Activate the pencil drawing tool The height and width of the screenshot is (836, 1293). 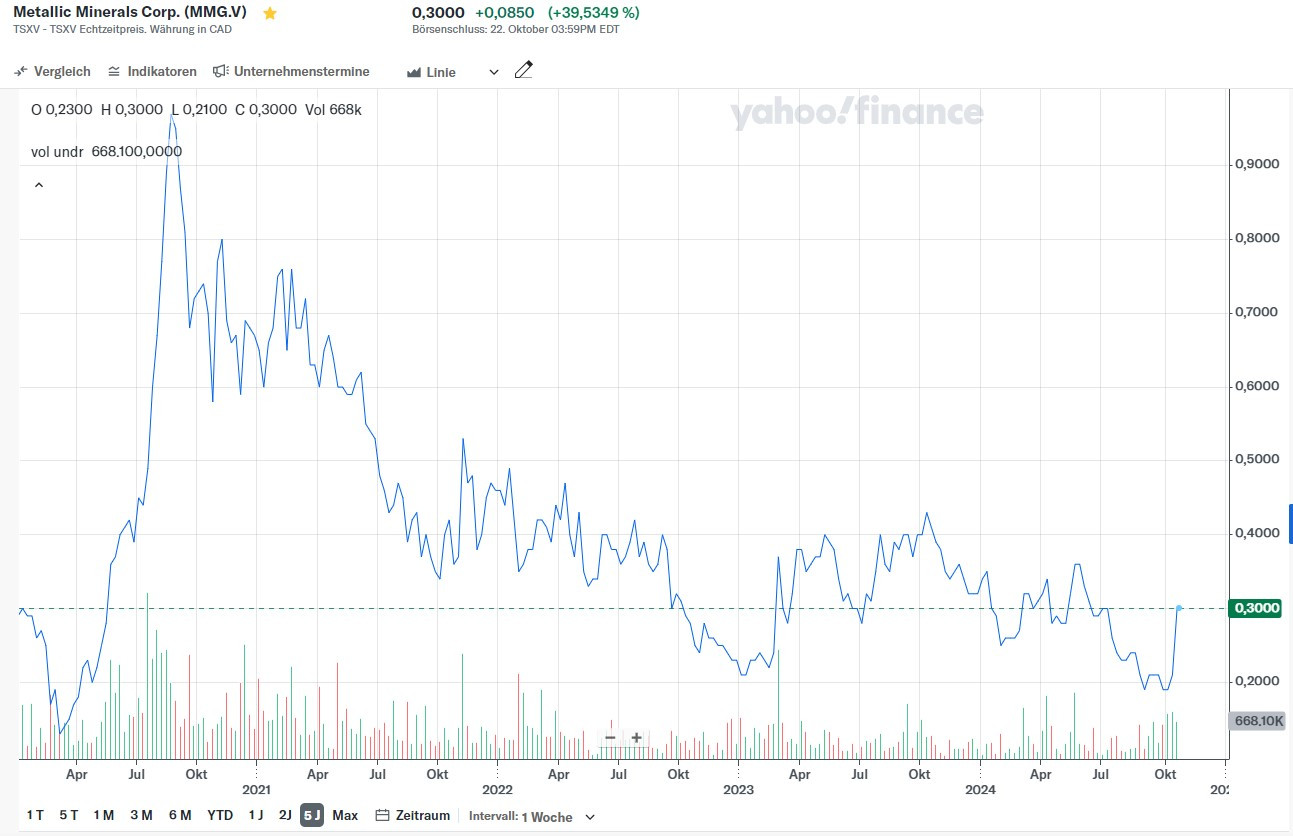coord(524,70)
